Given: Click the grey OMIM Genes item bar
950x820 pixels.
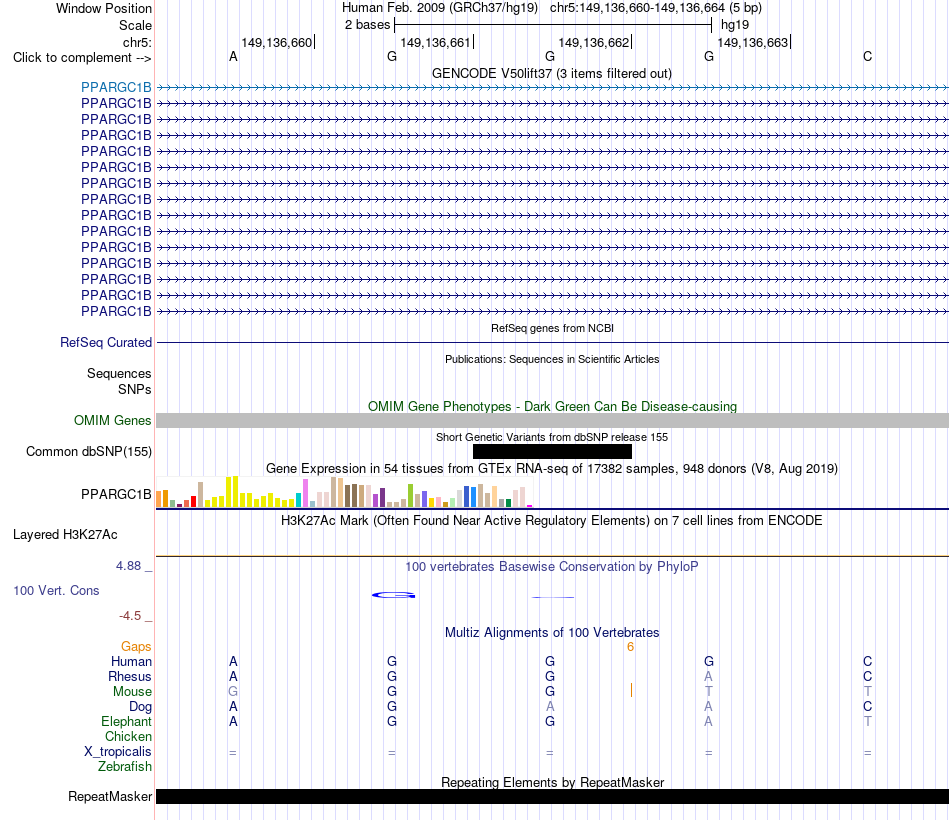Looking at the screenshot, I should (x=552, y=421).
